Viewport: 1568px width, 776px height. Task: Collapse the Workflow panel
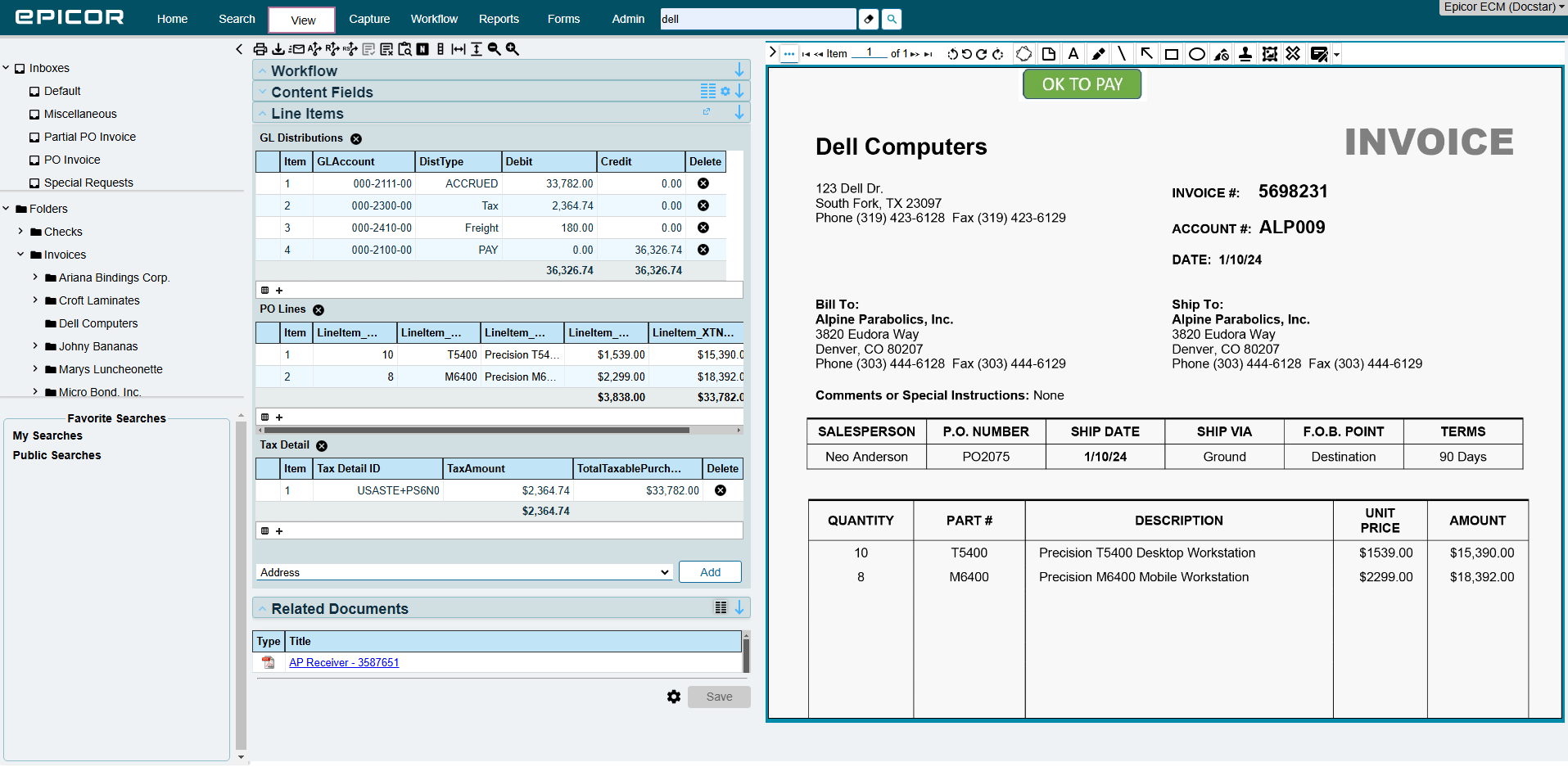pos(262,71)
